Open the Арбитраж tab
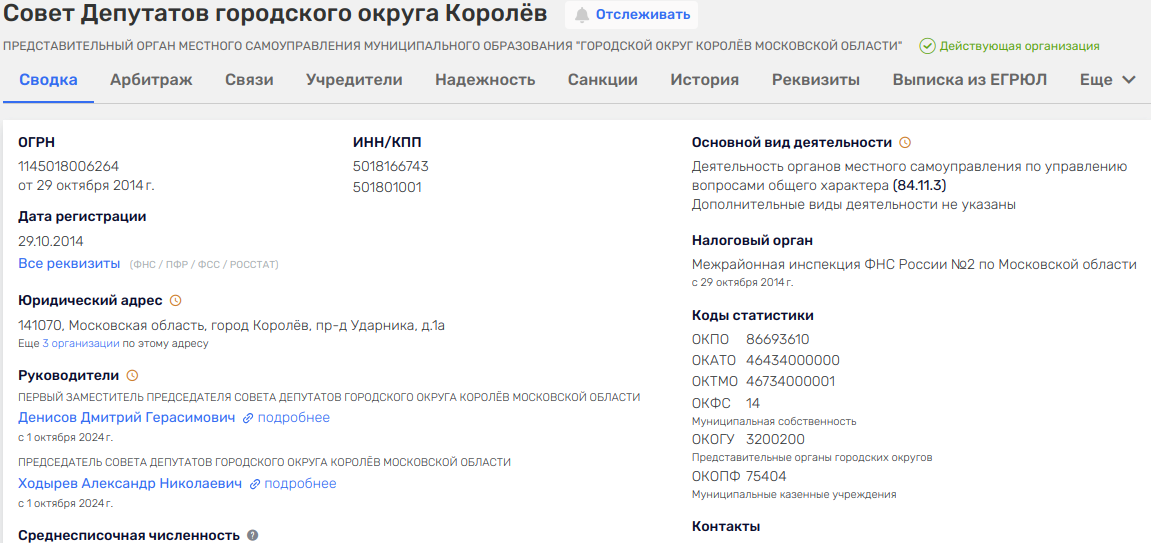 [151, 80]
